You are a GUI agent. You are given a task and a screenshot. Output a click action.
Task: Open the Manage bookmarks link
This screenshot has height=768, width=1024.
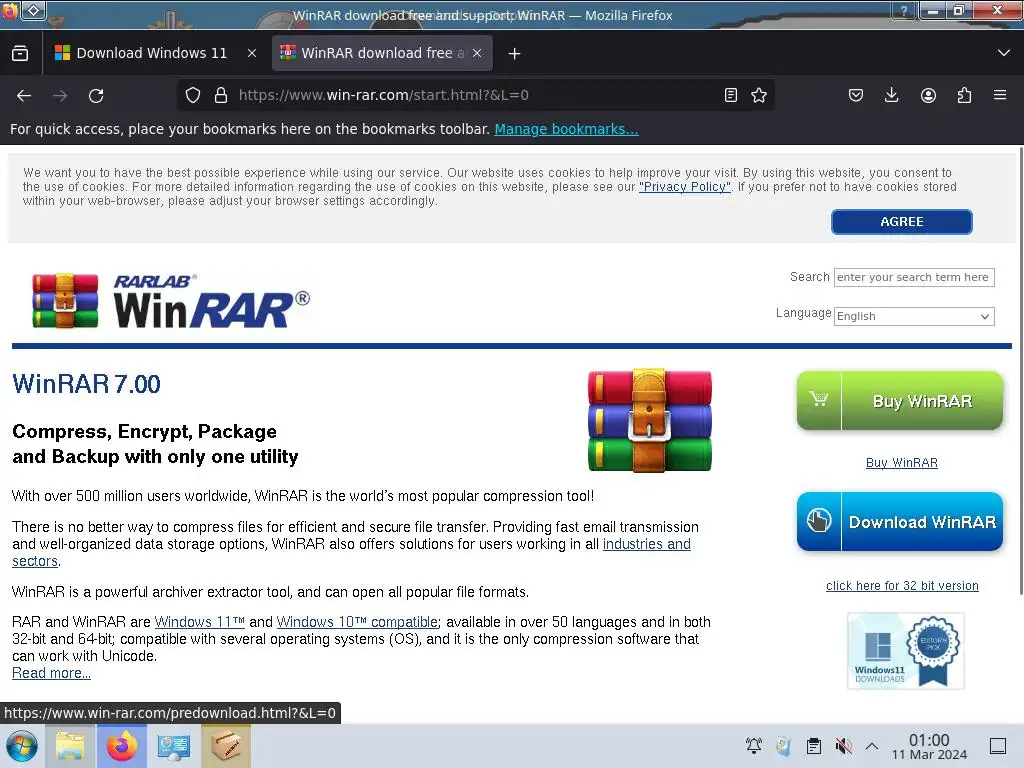(x=566, y=129)
